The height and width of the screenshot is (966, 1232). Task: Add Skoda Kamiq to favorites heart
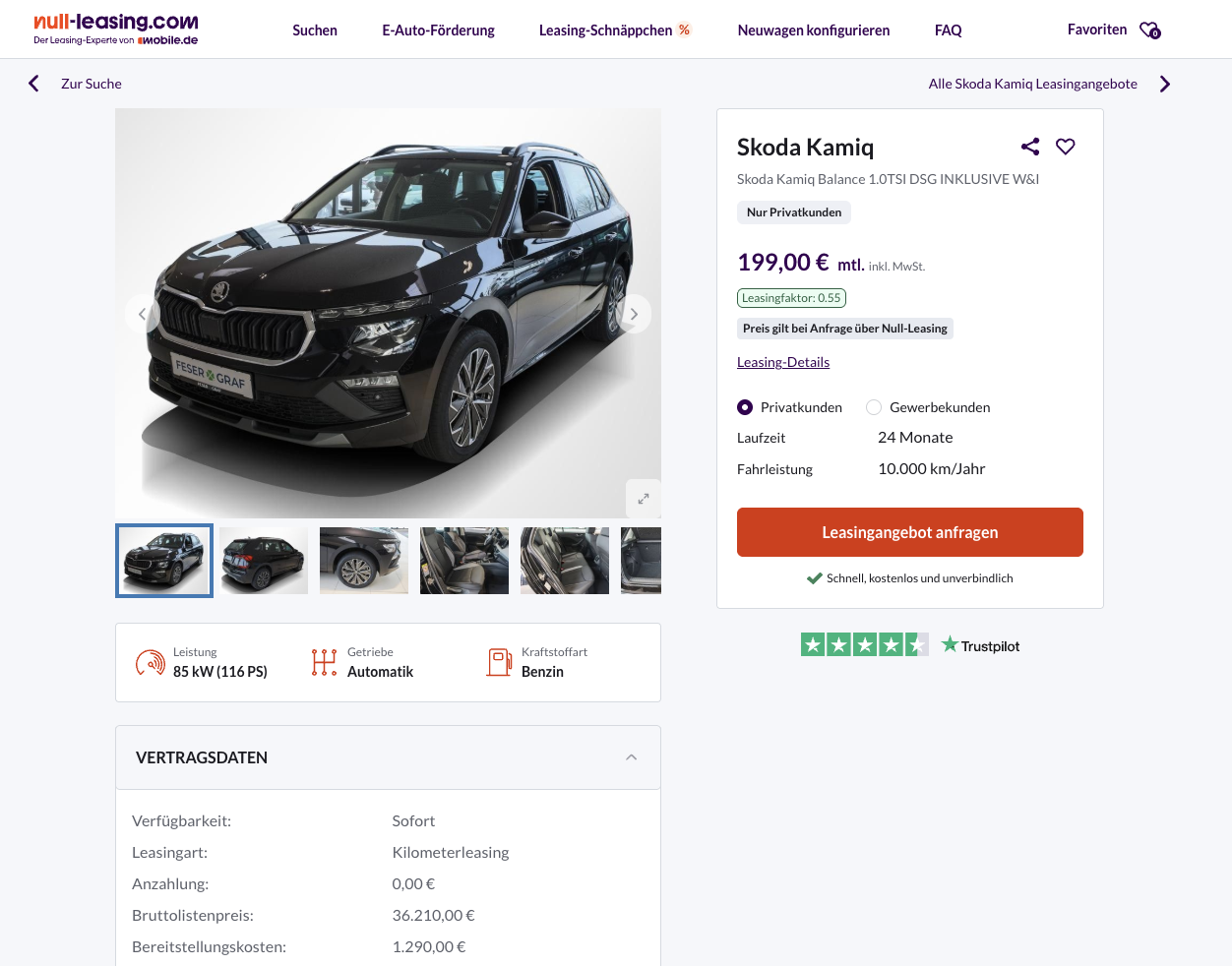pyautogui.click(x=1066, y=147)
